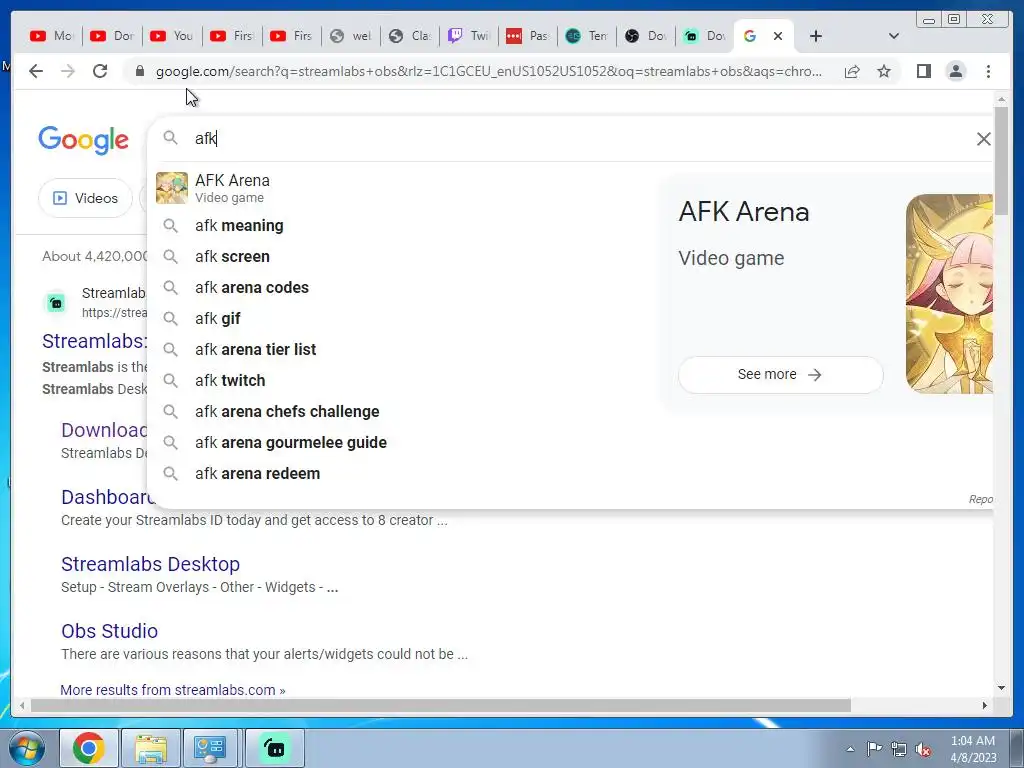This screenshot has height=768, width=1024.
Task: Expand the tab search chevron
Action: point(894,36)
